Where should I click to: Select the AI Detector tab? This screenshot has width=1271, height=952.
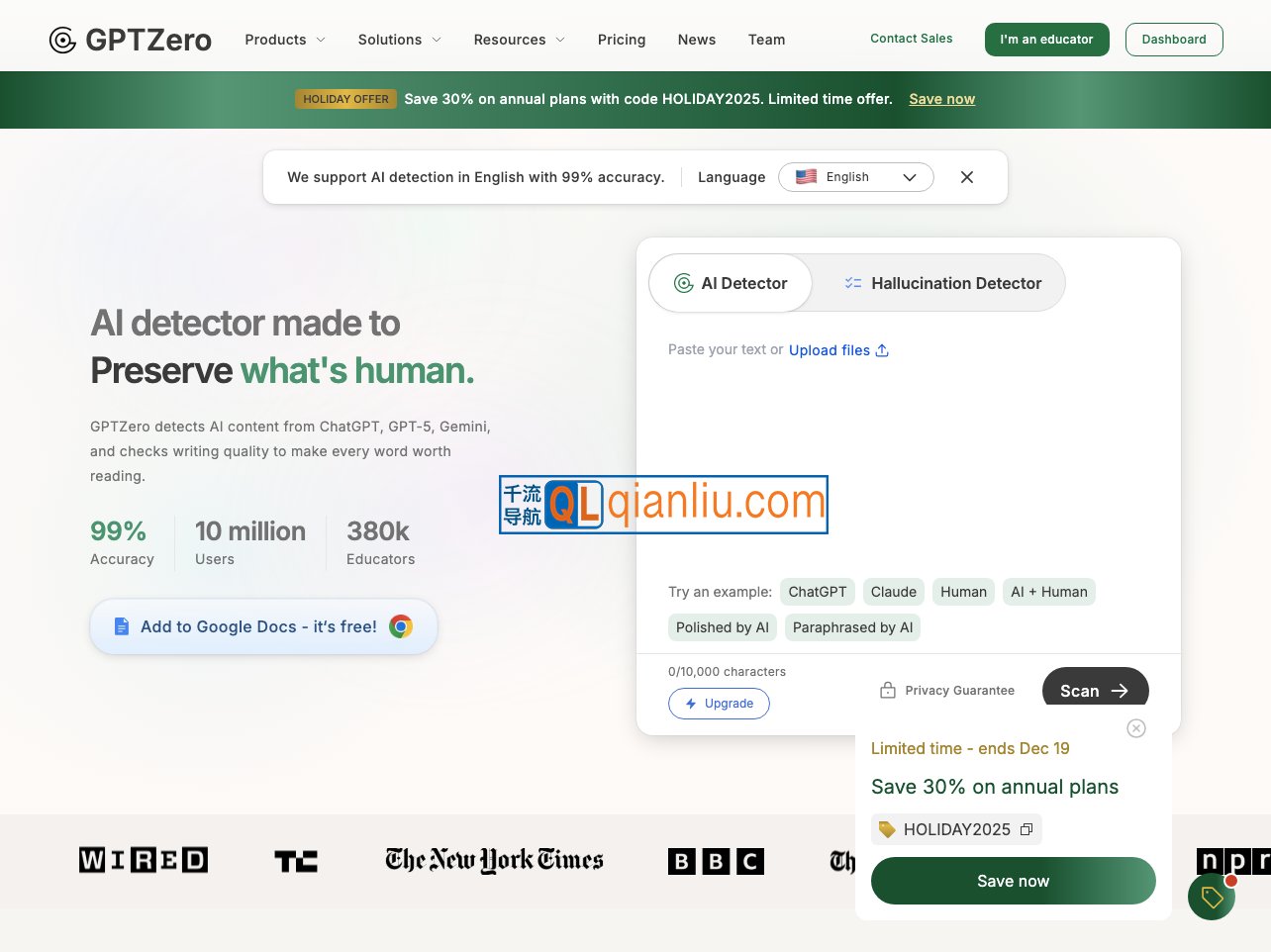pyautogui.click(x=731, y=283)
